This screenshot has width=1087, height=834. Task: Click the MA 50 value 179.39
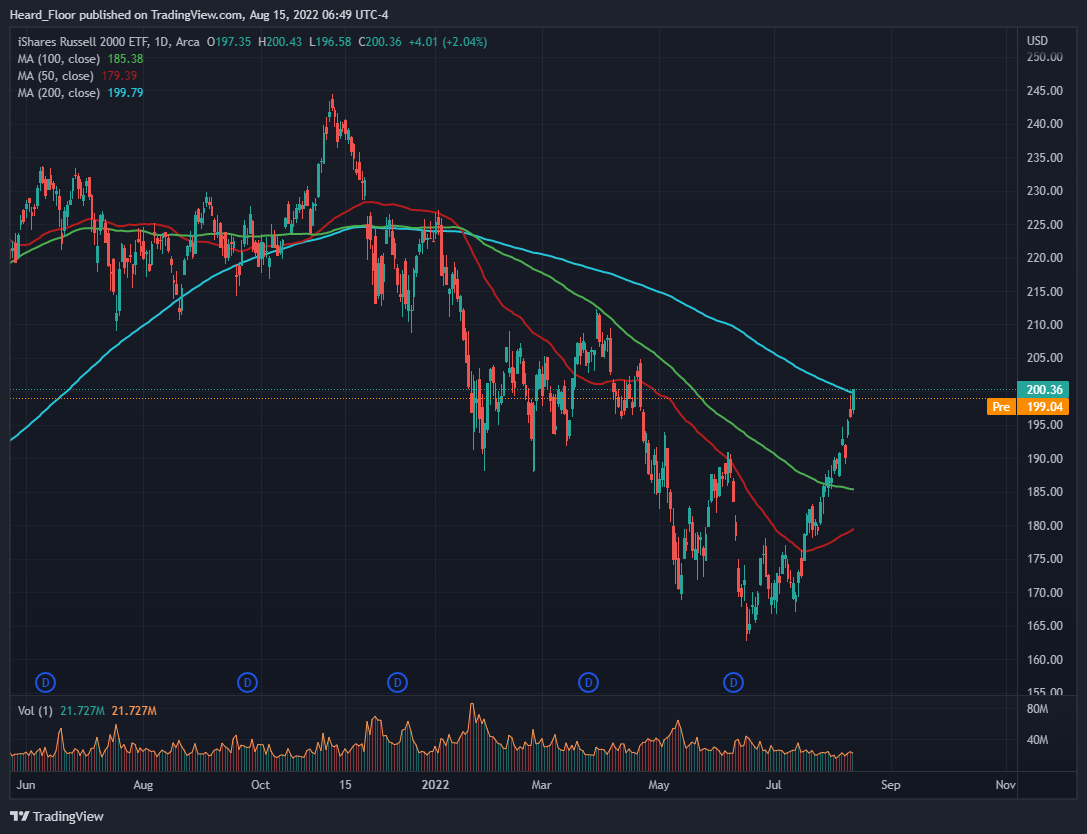[x=119, y=76]
